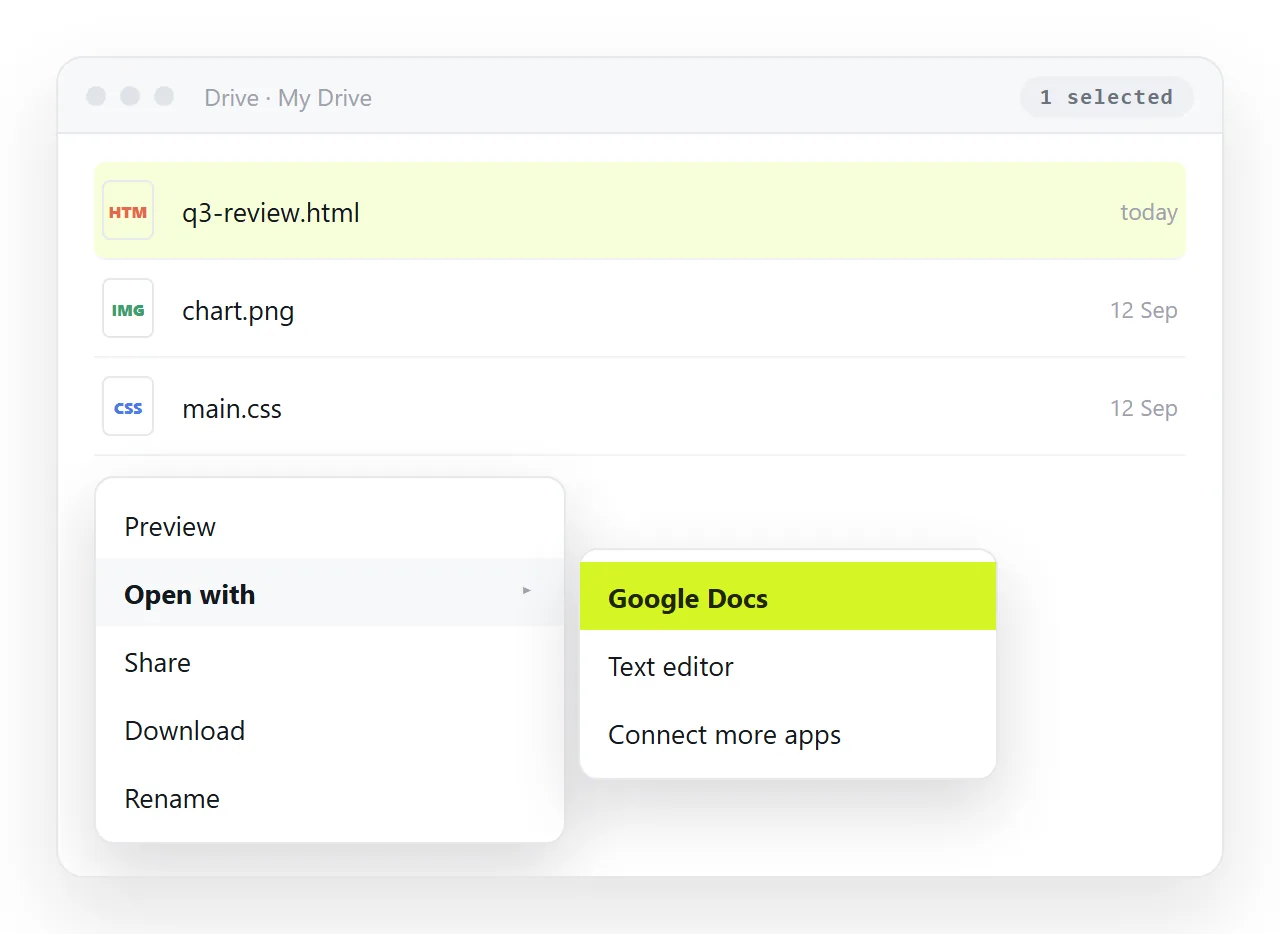The height and width of the screenshot is (934, 1280).
Task: Expand the Open with submenu arrow
Action: tap(526, 592)
